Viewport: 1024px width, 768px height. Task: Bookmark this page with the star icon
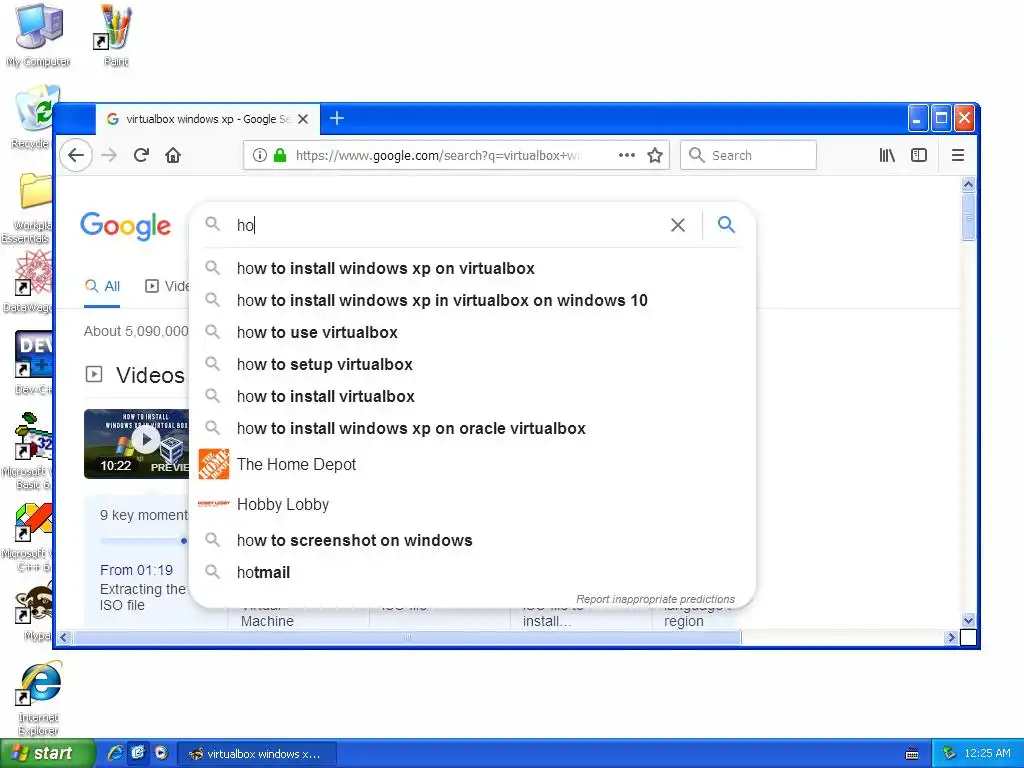pyautogui.click(x=654, y=155)
